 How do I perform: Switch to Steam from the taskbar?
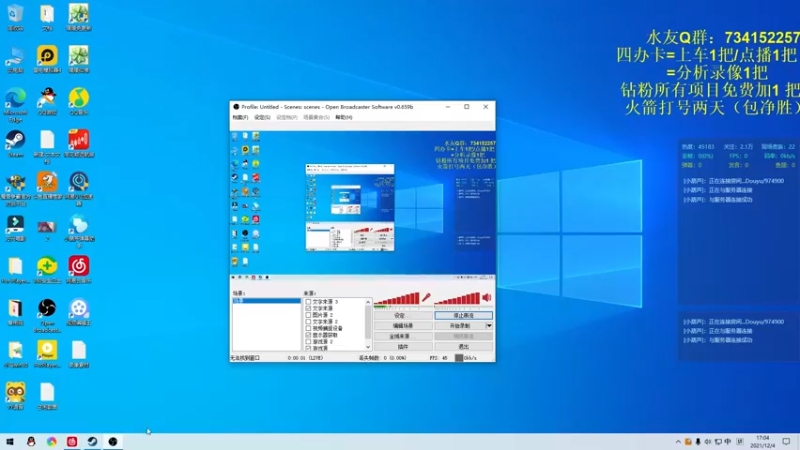click(92, 441)
